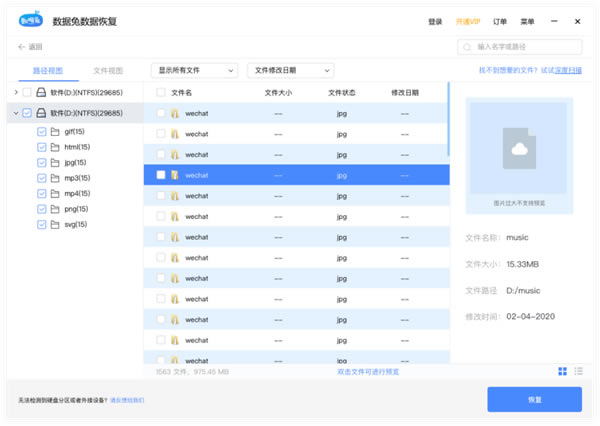Uncheck the png(15) folder checkbox
The image size is (600, 426).
(42, 209)
